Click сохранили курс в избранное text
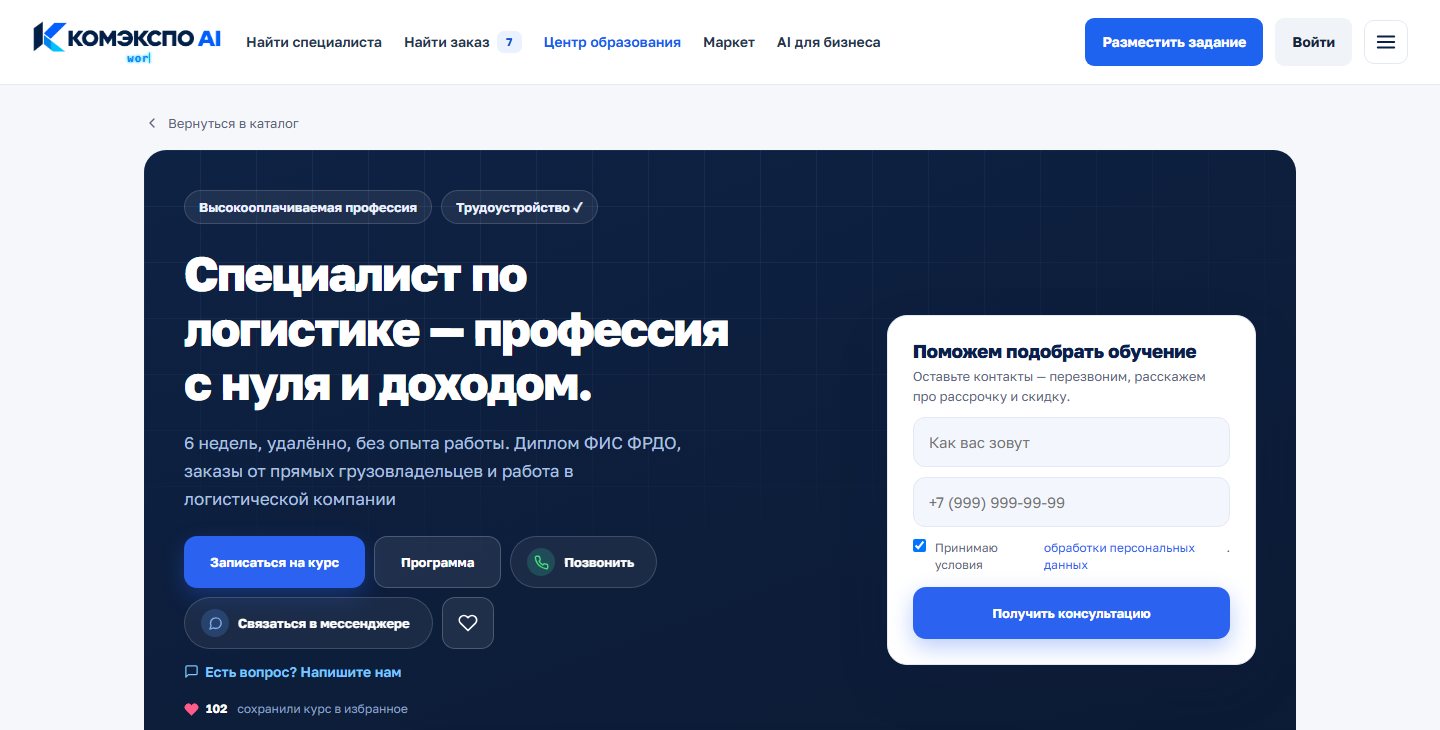Screen dimensions: 1440x730 click(321, 709)
